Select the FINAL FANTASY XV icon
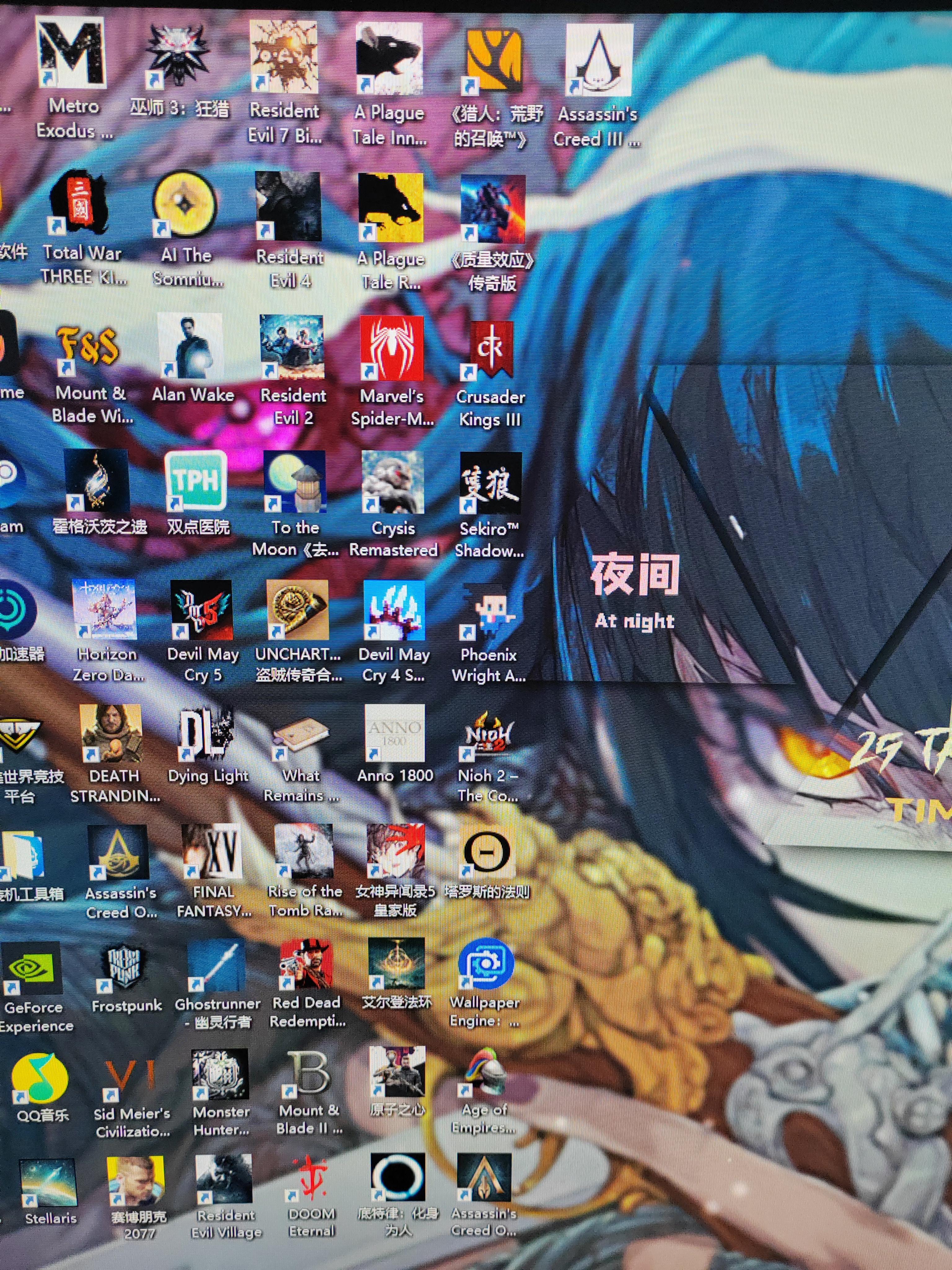The image size is (952, 1270). pyautogui.click(x=212, y=851)
